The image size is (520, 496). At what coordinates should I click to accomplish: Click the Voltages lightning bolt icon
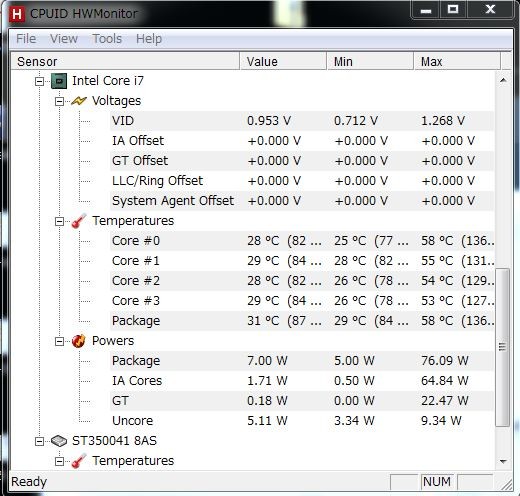tap(79, 101)
